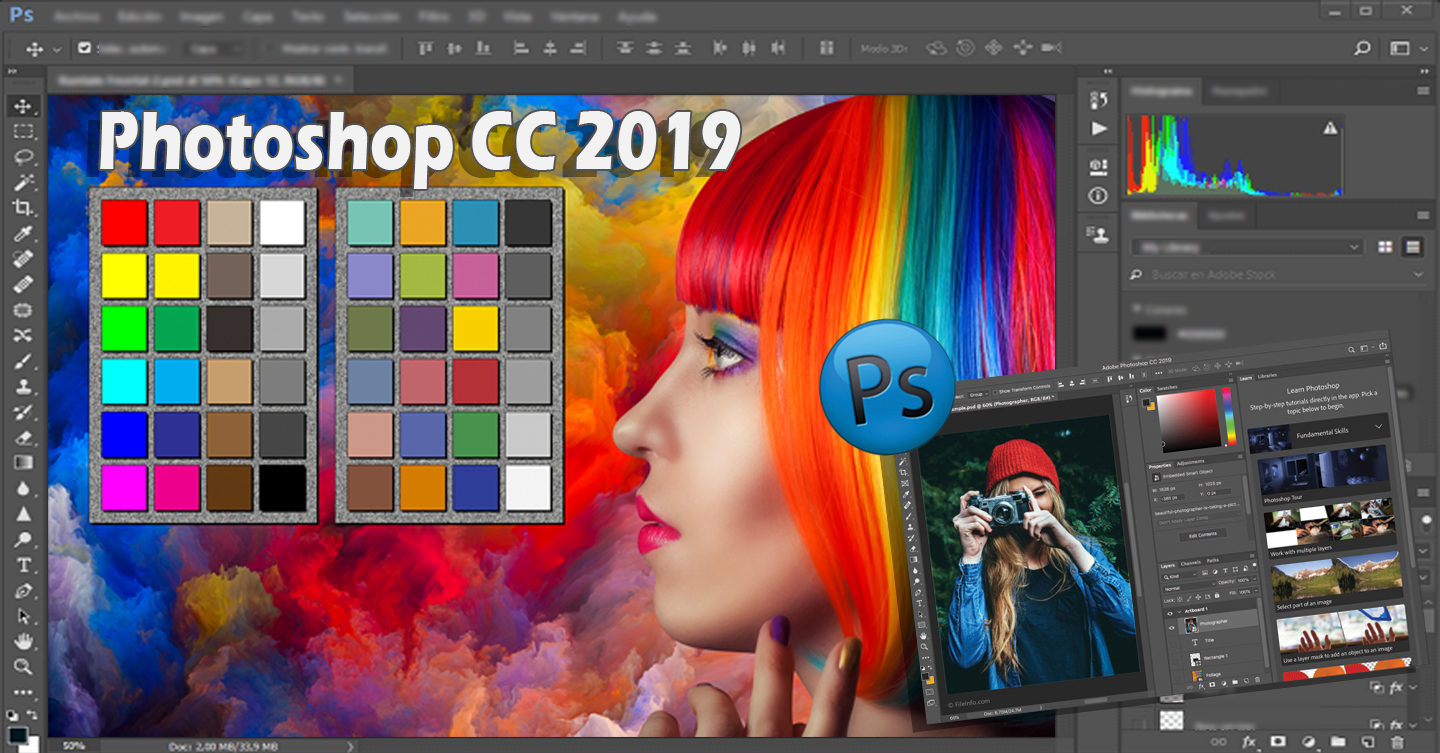The width and height of the screenshot is (1440, 753).
Task: Switch to the Channels tab in the inset
Action: click(x=1190, y=564)
